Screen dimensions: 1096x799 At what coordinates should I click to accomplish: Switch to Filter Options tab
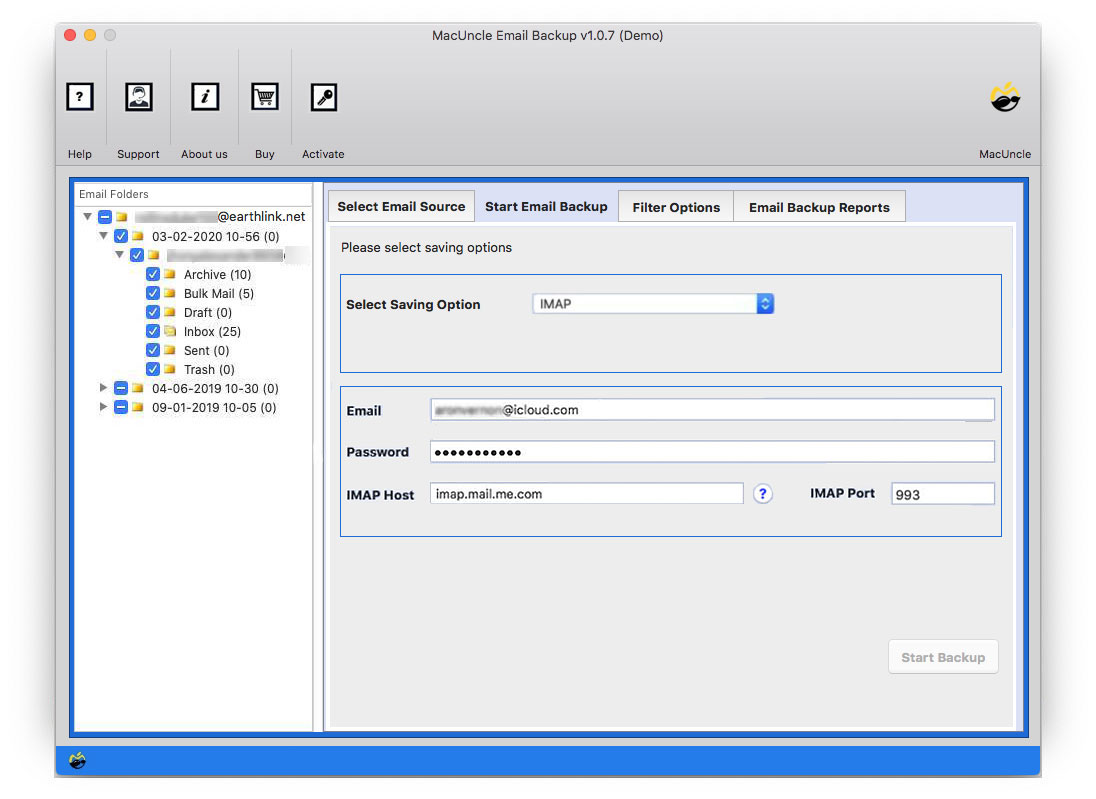[676, 207]
